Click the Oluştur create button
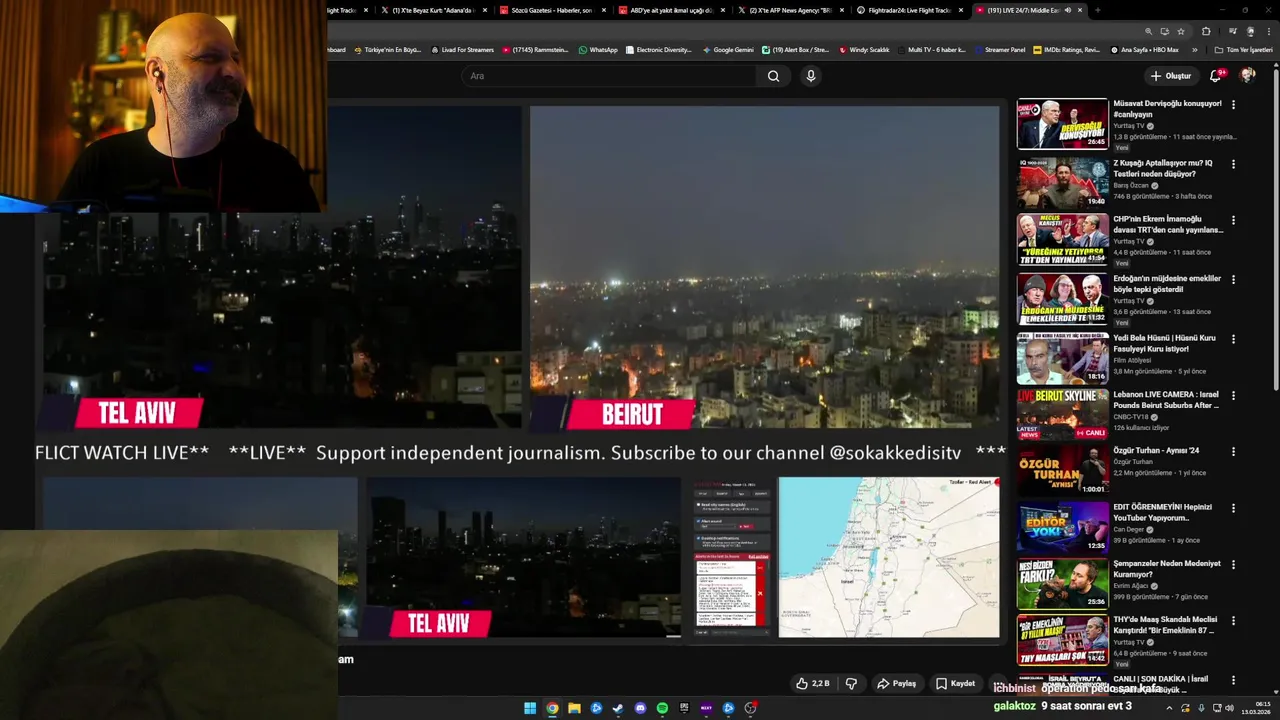The image size is (1280, 720). [x=1170, y=76]
